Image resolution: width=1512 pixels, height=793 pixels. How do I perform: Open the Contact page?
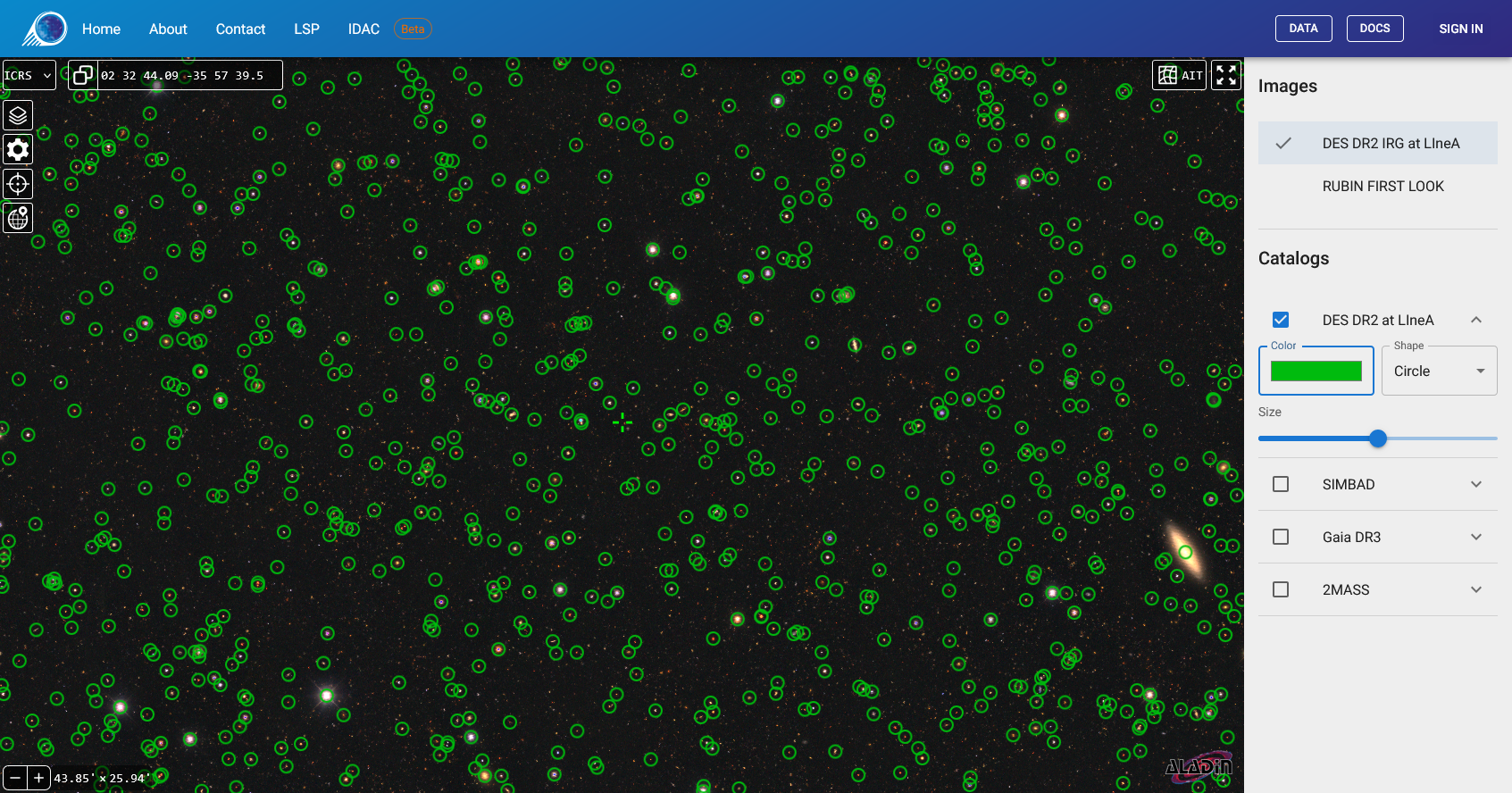[x=240, y=29]
